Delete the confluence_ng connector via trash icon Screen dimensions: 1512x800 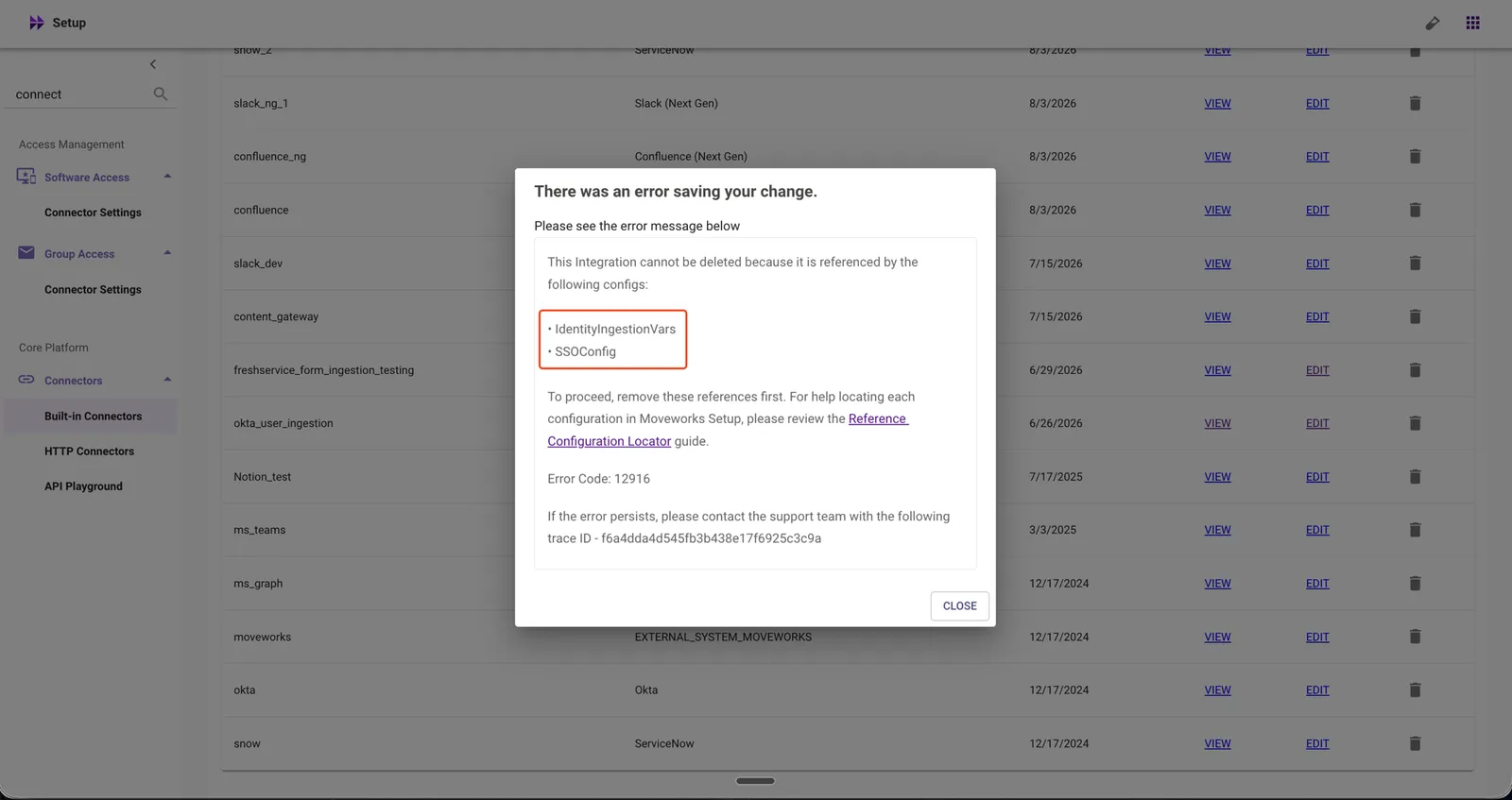[1415, 157]
